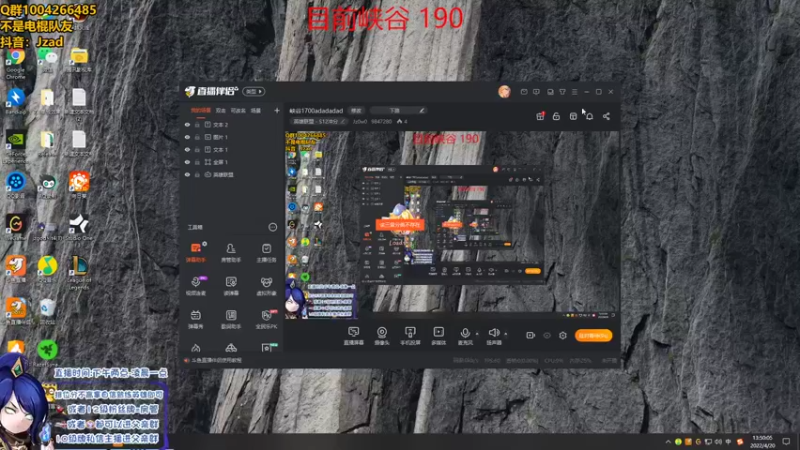Switch to the third scene tab

point(238,110)
